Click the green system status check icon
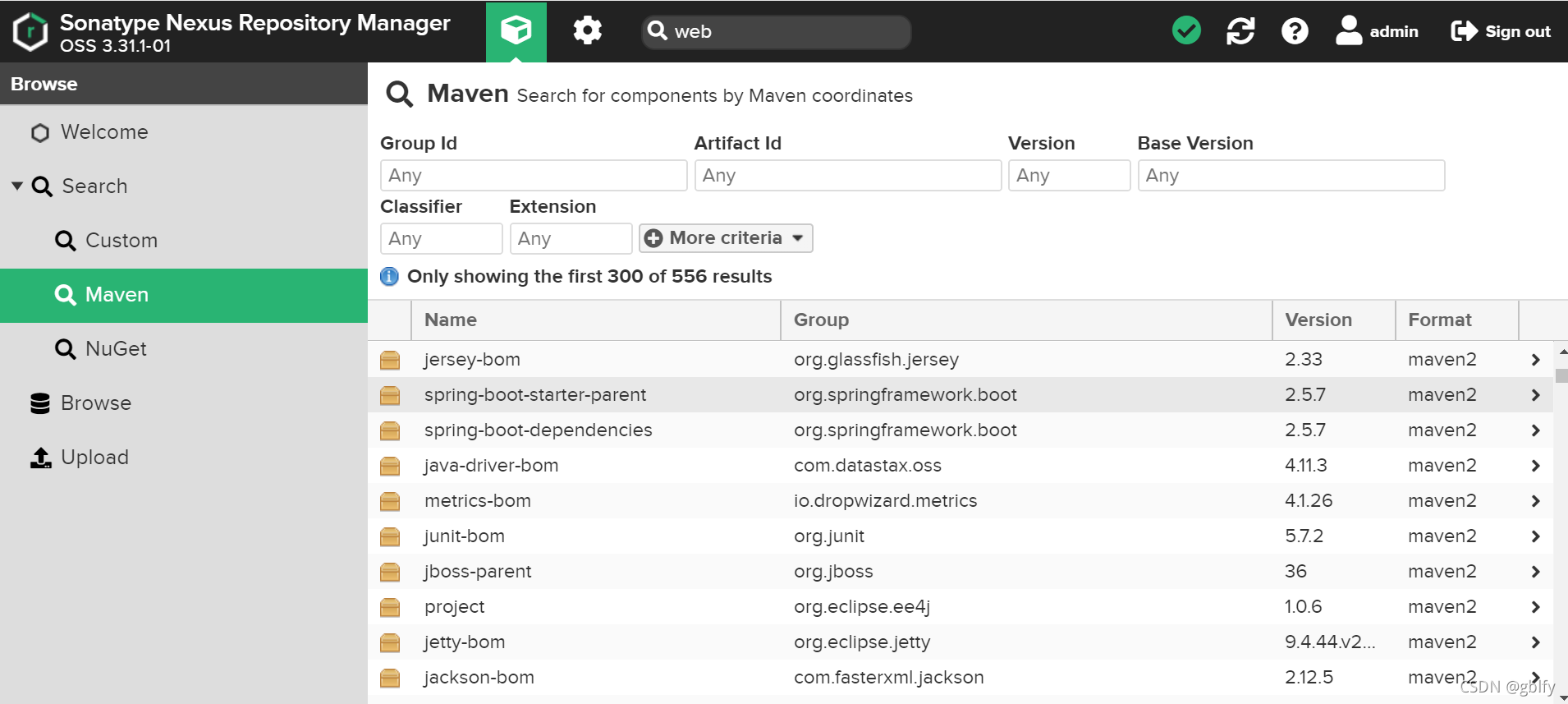Screen dimensions: 1568x704 (1186, 31)
